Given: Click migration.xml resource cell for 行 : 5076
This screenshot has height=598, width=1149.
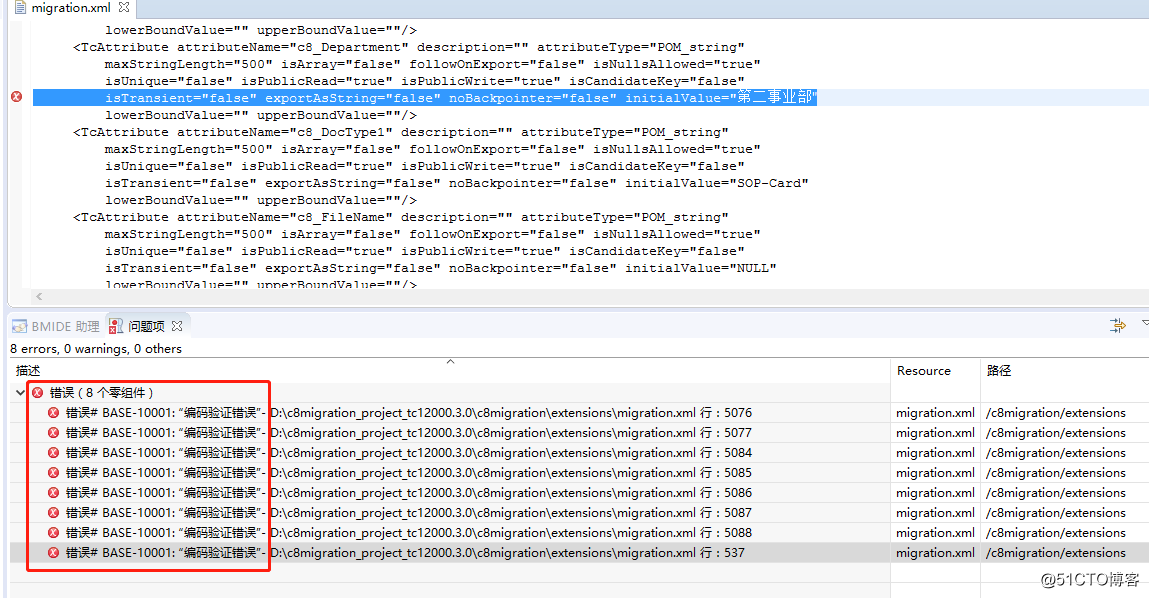Looking at the screenshot, I should (935, 413).
